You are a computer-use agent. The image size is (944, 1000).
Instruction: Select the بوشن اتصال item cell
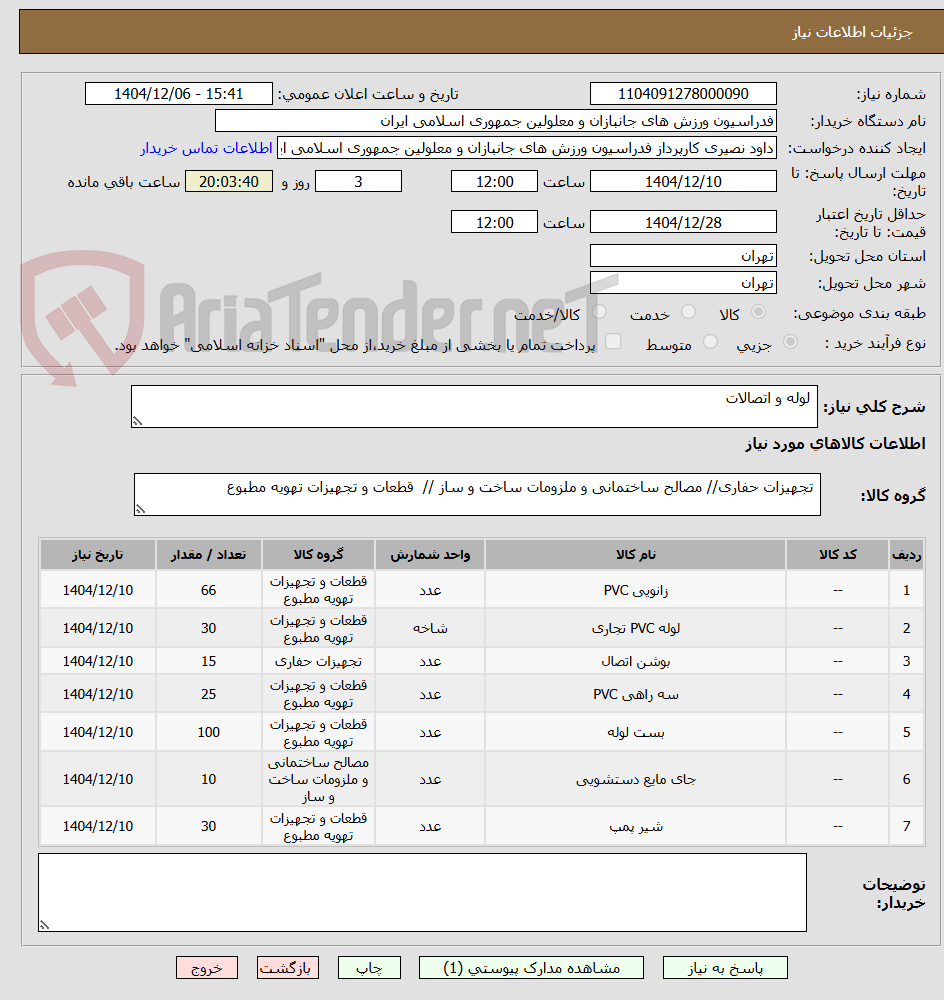click(635, 661)
